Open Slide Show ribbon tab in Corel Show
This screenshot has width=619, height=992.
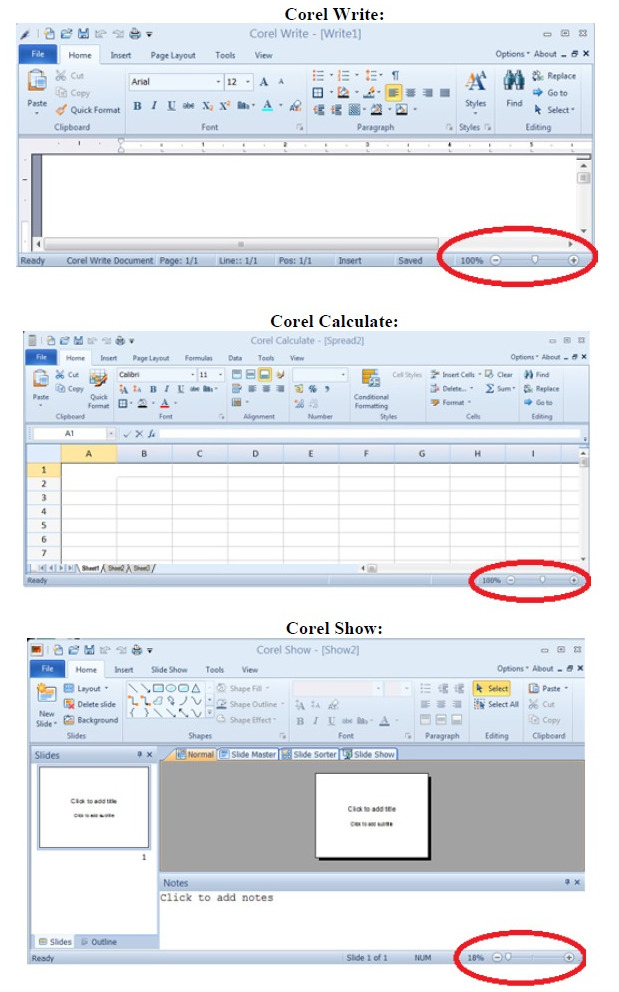tap(169, 670)
